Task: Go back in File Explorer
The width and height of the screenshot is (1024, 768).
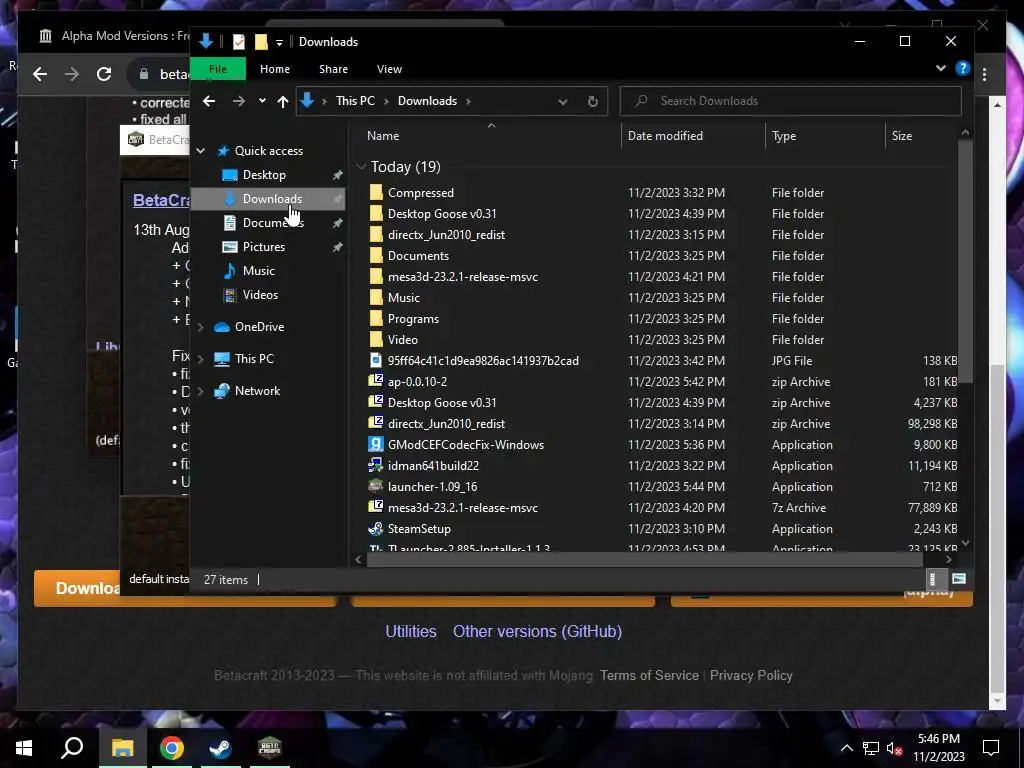Action: 209,101
